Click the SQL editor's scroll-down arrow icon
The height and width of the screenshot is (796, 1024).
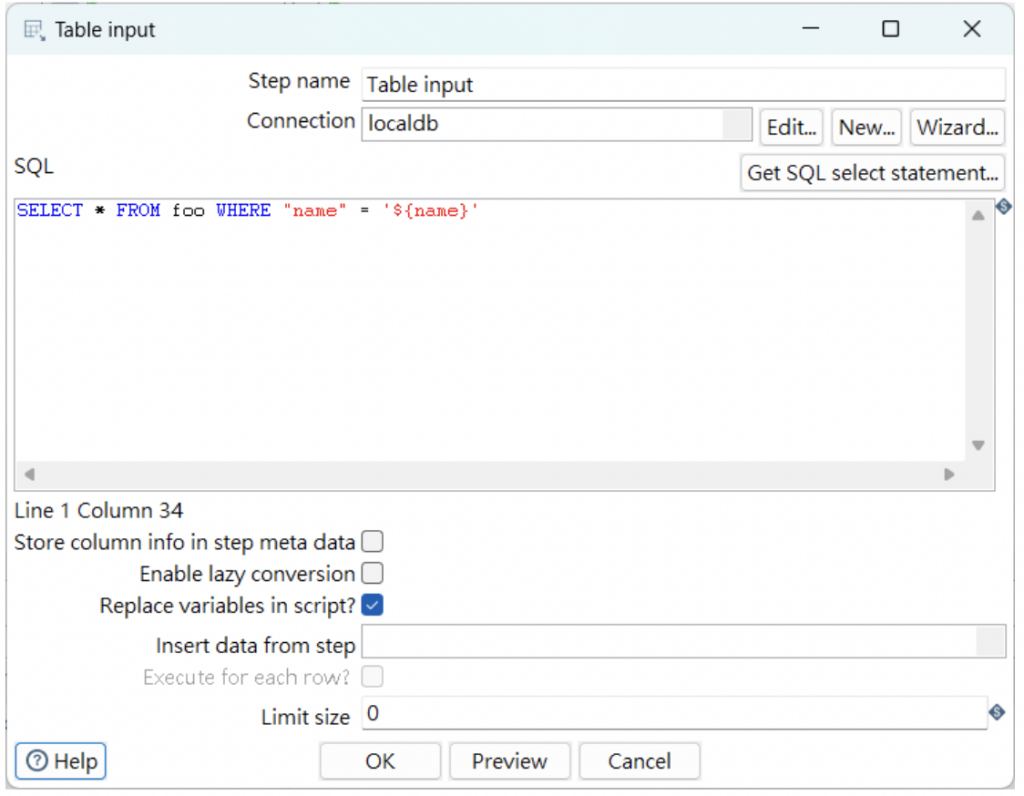point(980,446)
